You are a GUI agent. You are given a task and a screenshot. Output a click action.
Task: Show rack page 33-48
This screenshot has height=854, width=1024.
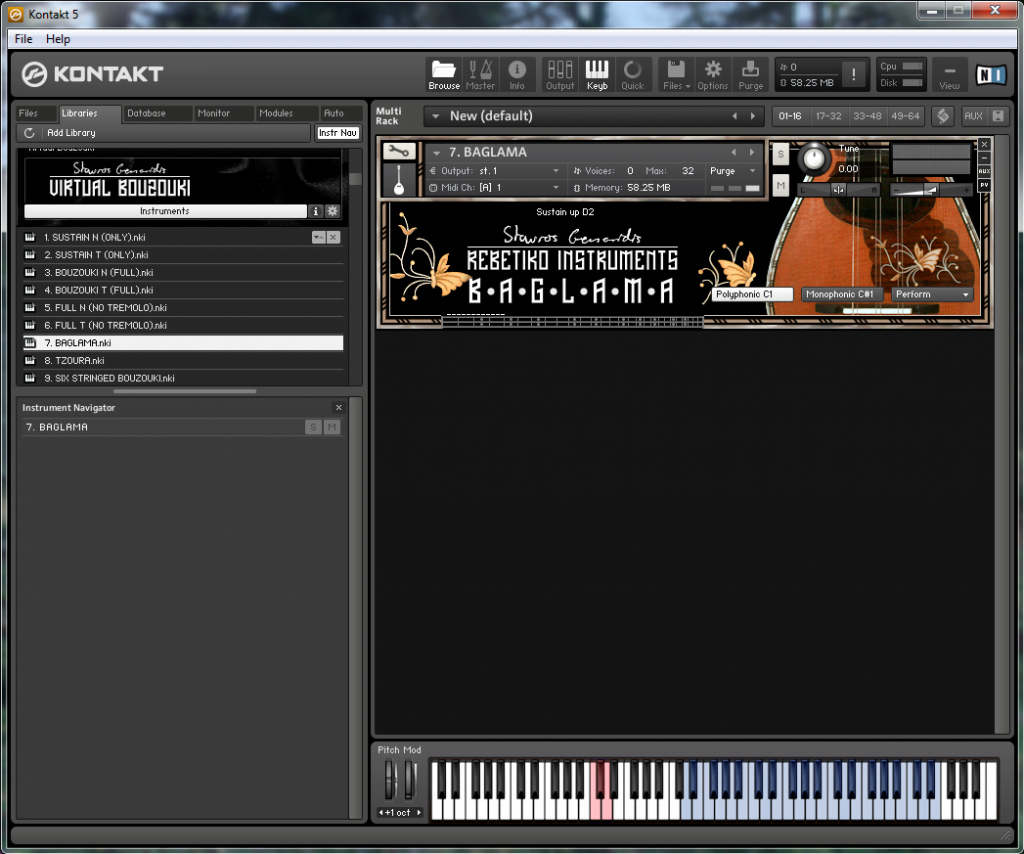pyautogui.click(x=867, y=116)
